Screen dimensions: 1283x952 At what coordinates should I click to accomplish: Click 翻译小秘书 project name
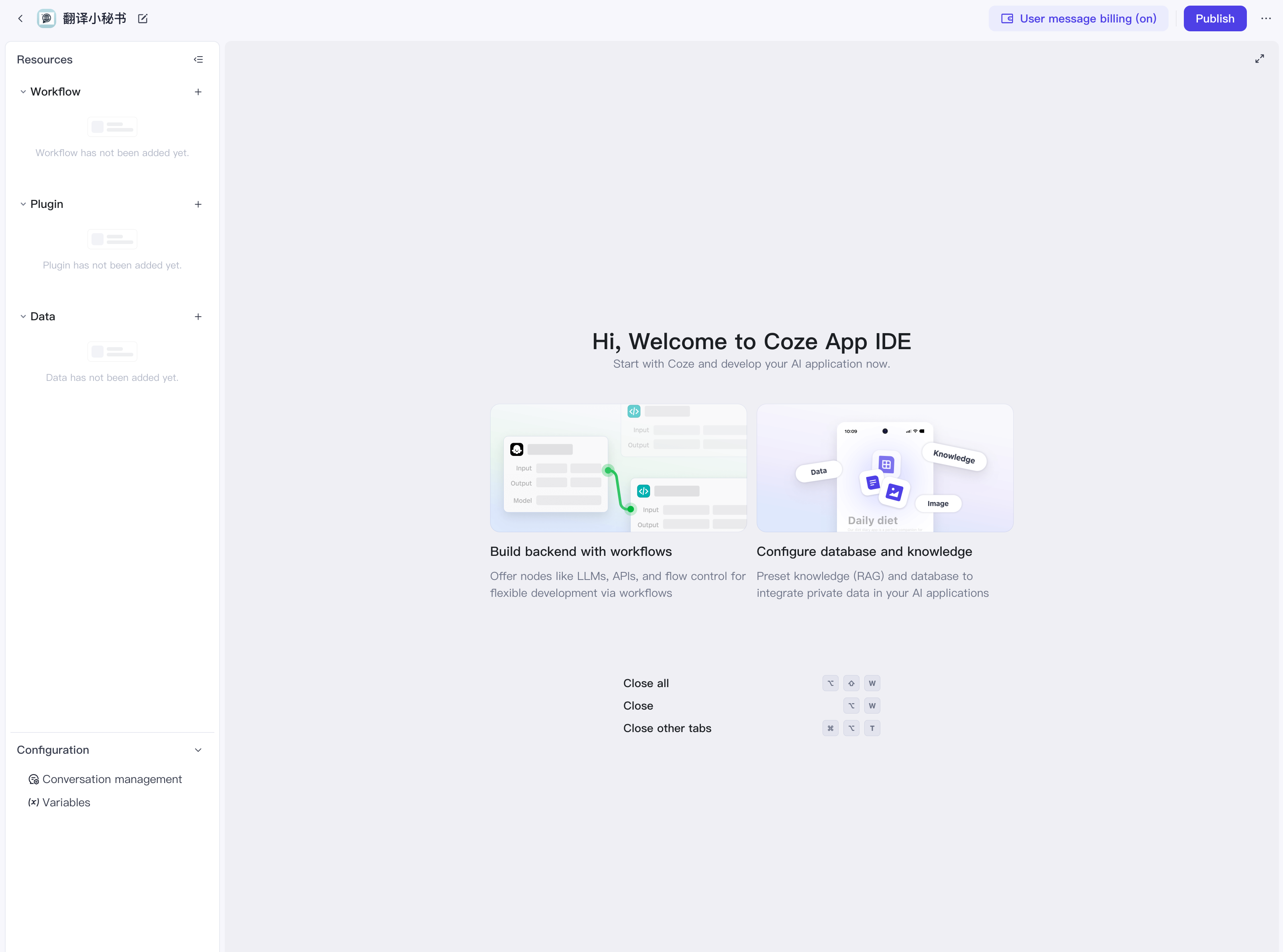click(94, 18)
